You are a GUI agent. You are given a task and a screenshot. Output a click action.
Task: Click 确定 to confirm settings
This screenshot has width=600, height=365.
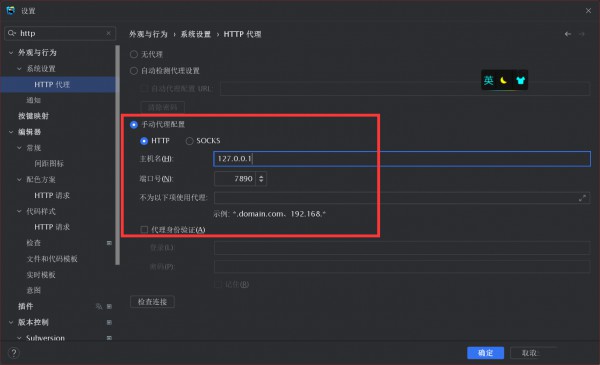pos(485,353)
